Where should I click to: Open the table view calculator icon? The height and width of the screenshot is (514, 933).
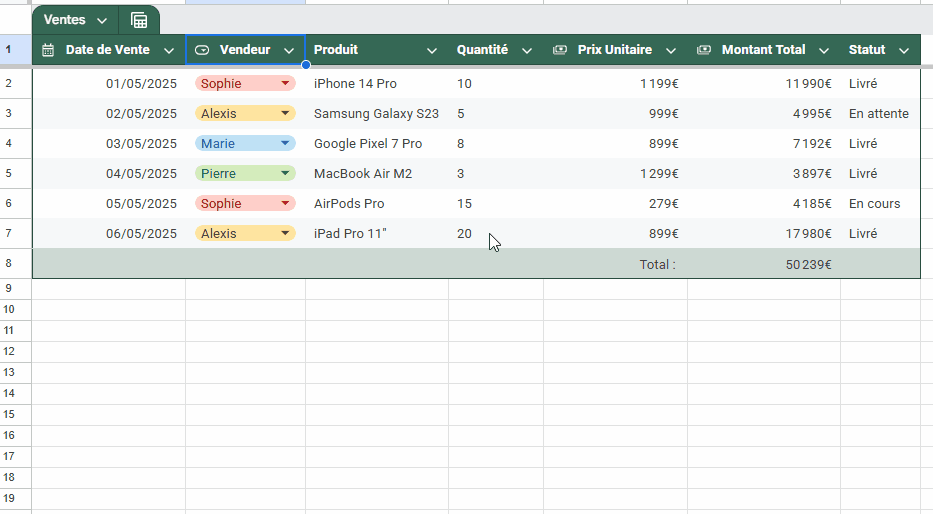139,20
